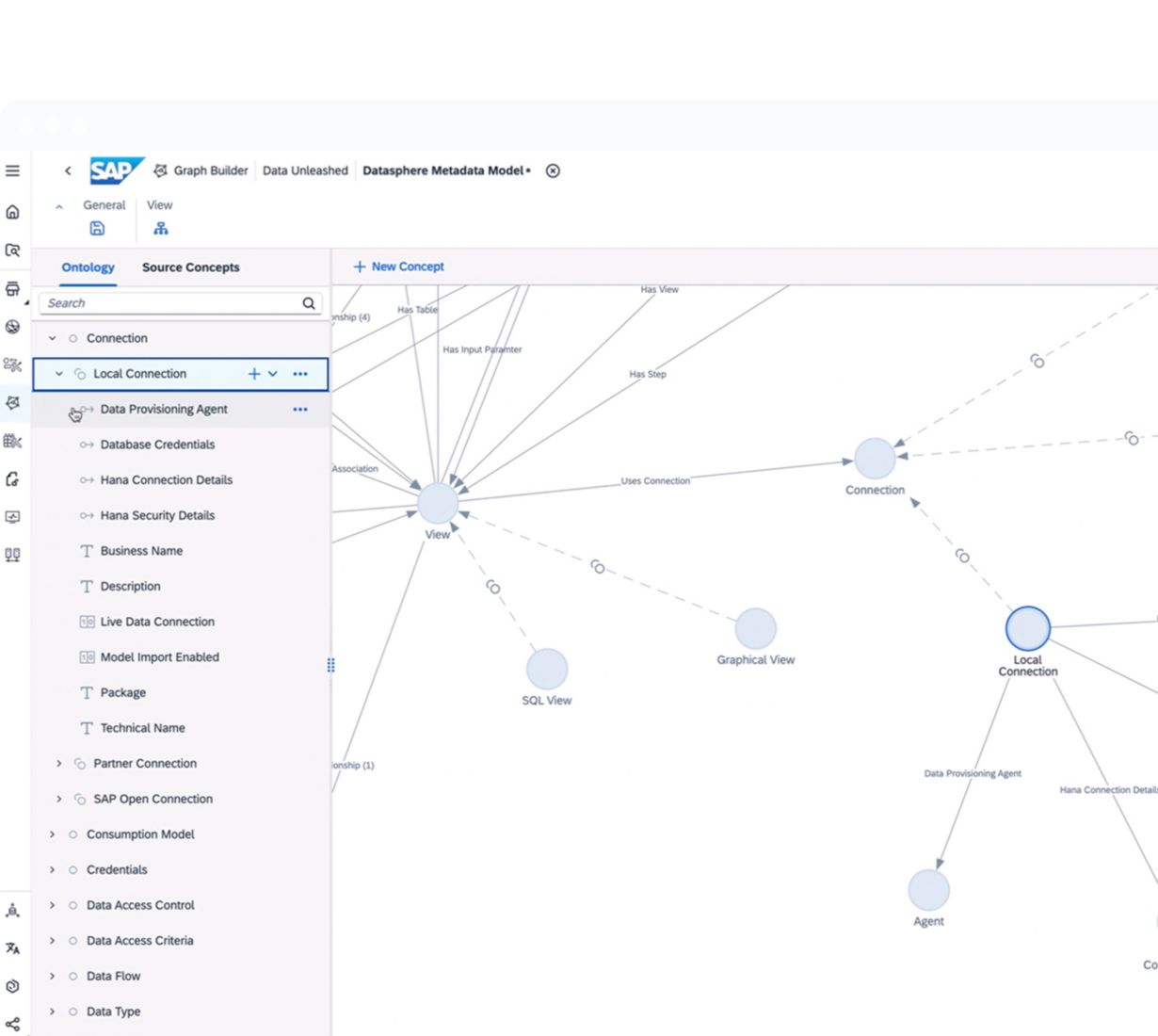Click the hierarchy icon under View
The width and height of the screenshot is (1158, 1036).
(161, 228)
